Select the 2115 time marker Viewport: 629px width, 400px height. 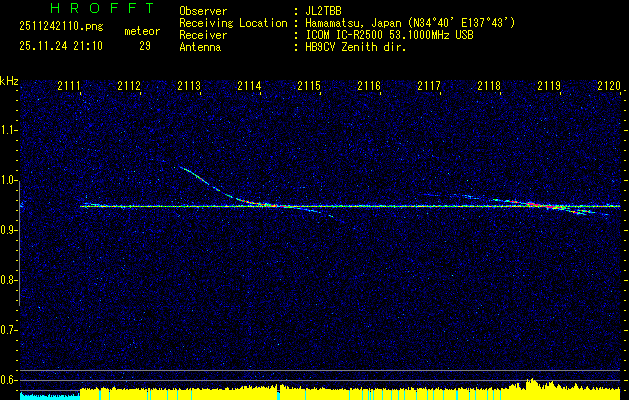pos(309,87)
